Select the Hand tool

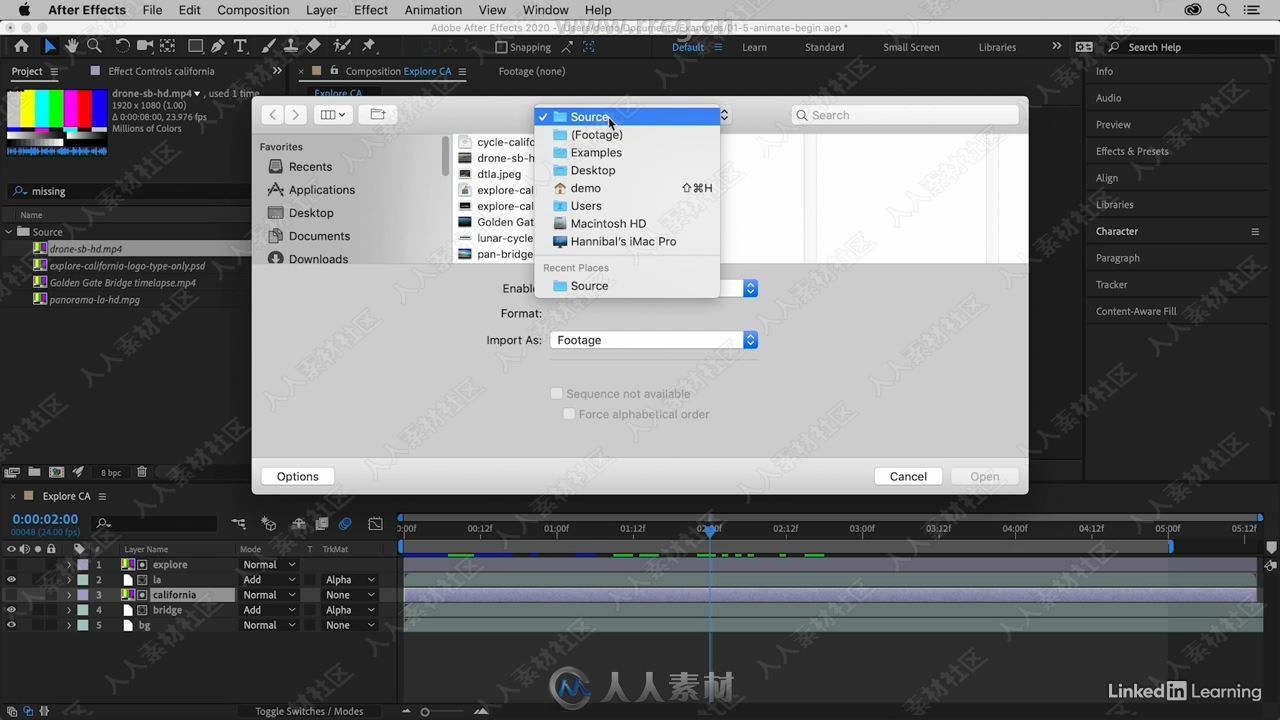click(x=72, y=46)
